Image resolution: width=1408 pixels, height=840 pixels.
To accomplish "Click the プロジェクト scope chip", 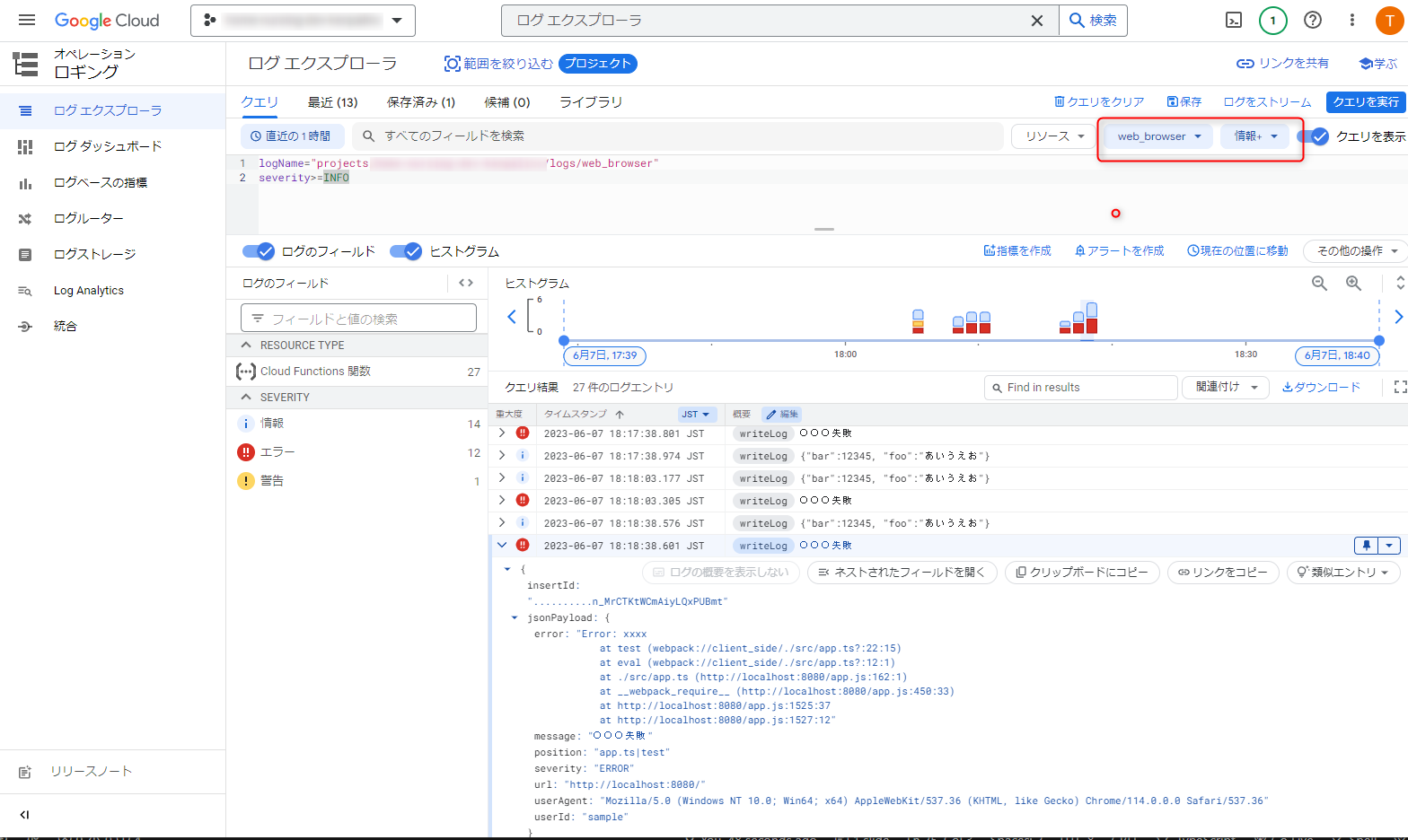I will (x=598, y=64).
